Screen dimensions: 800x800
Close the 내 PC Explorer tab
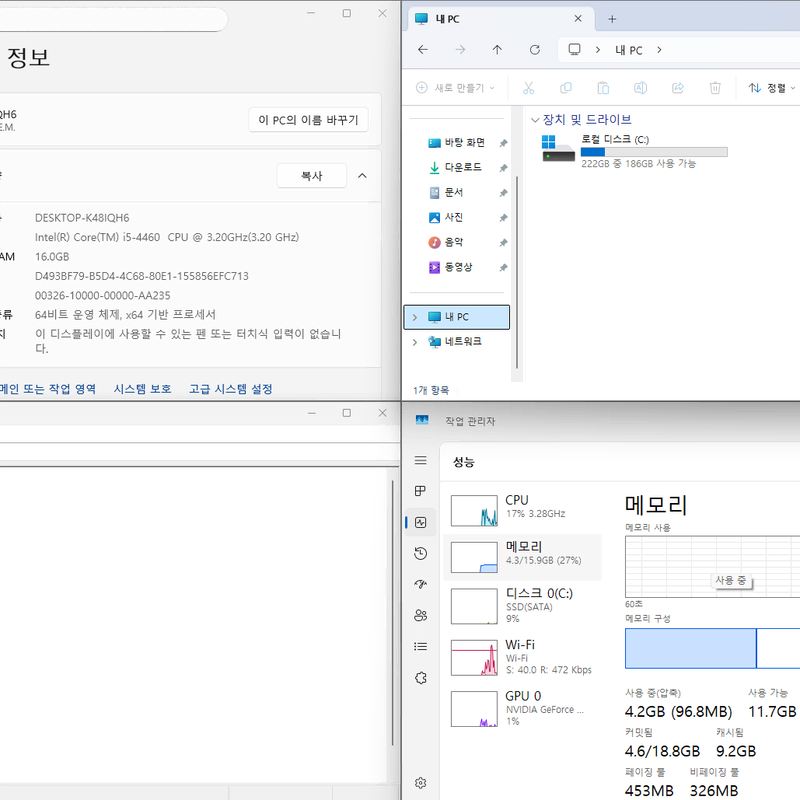(578, 18)
